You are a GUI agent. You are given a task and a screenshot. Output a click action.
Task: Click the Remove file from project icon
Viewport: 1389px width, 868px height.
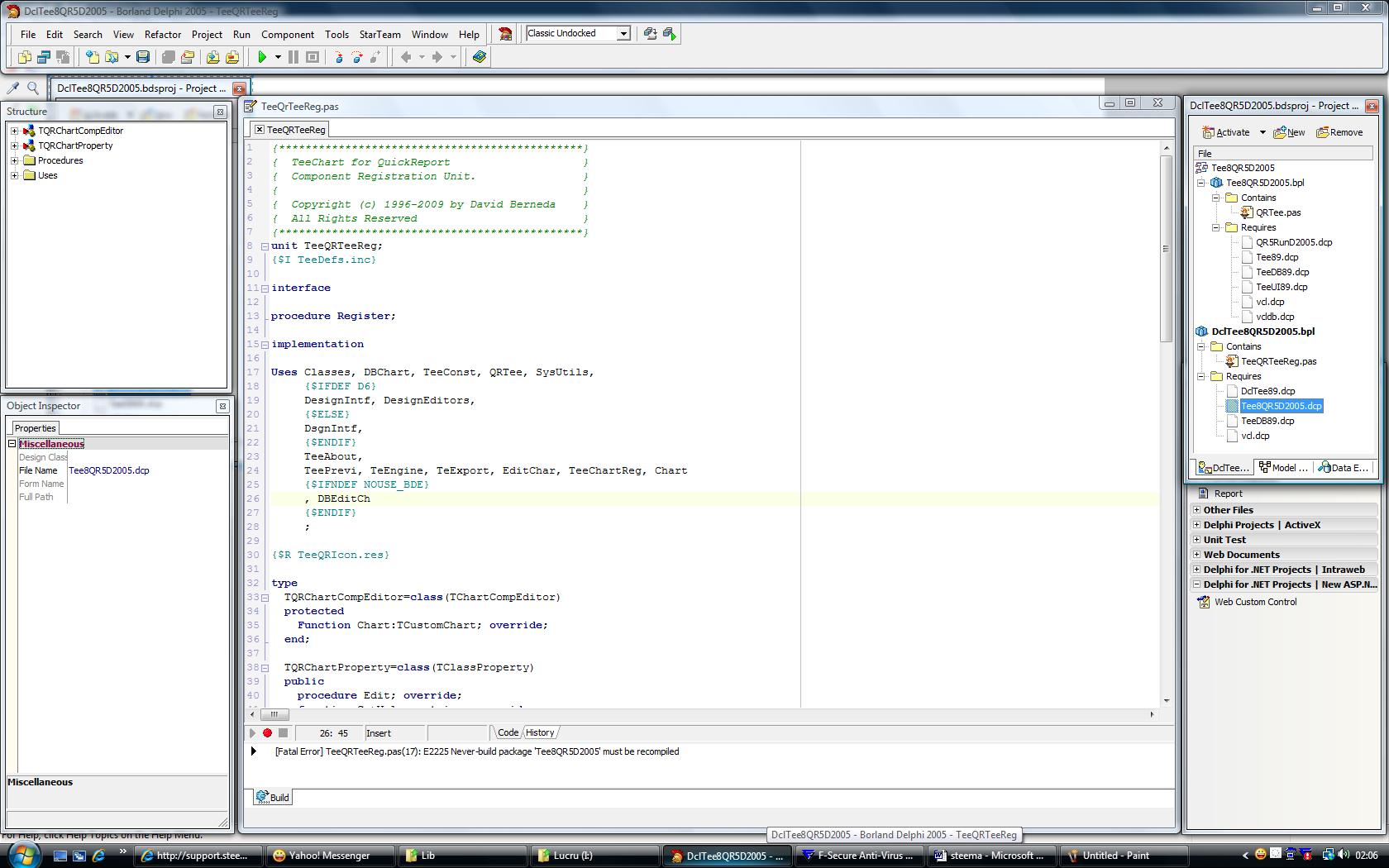point(232,57)
